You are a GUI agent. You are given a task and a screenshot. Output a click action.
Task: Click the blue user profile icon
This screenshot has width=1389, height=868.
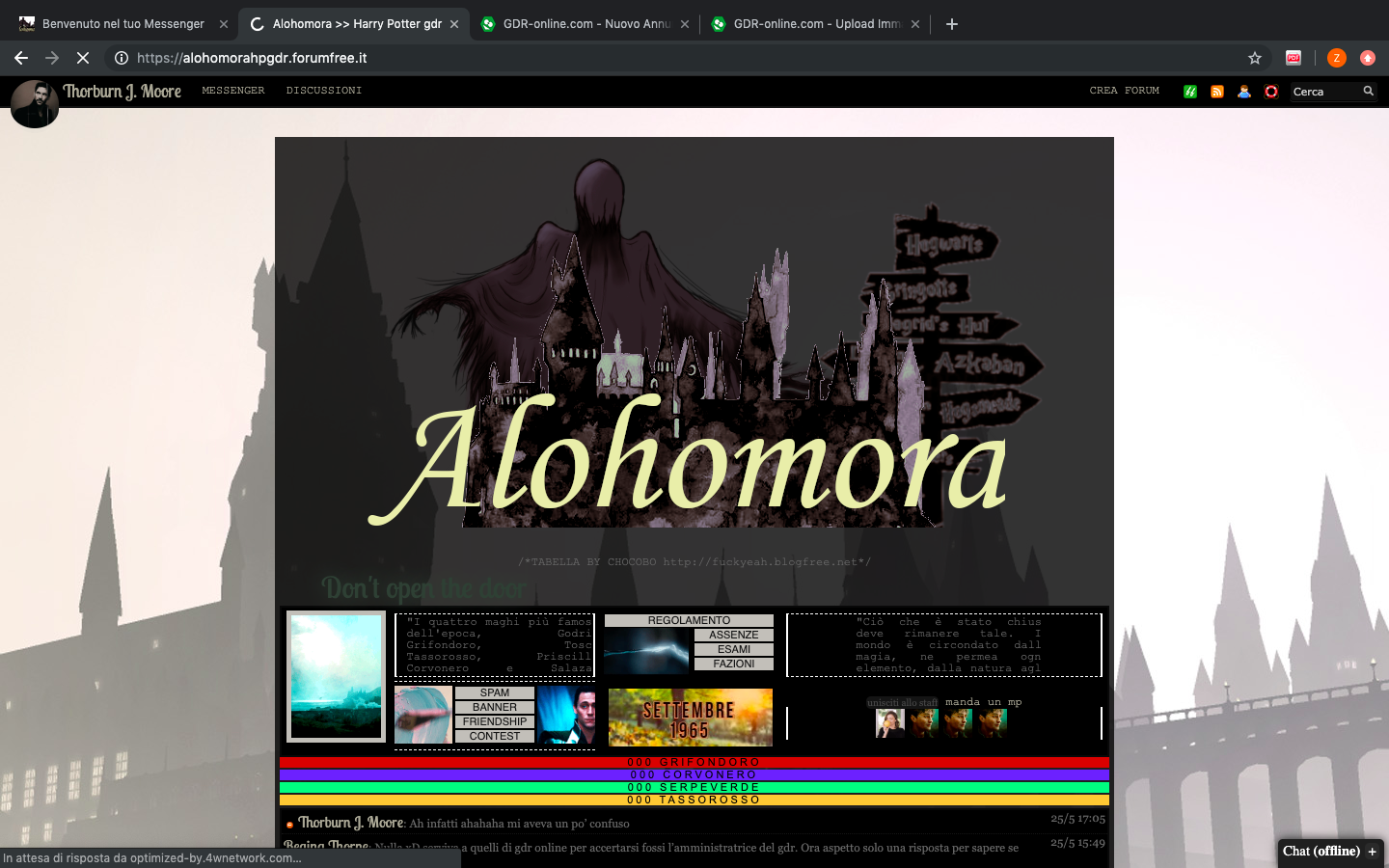[x=1244, y=92]
